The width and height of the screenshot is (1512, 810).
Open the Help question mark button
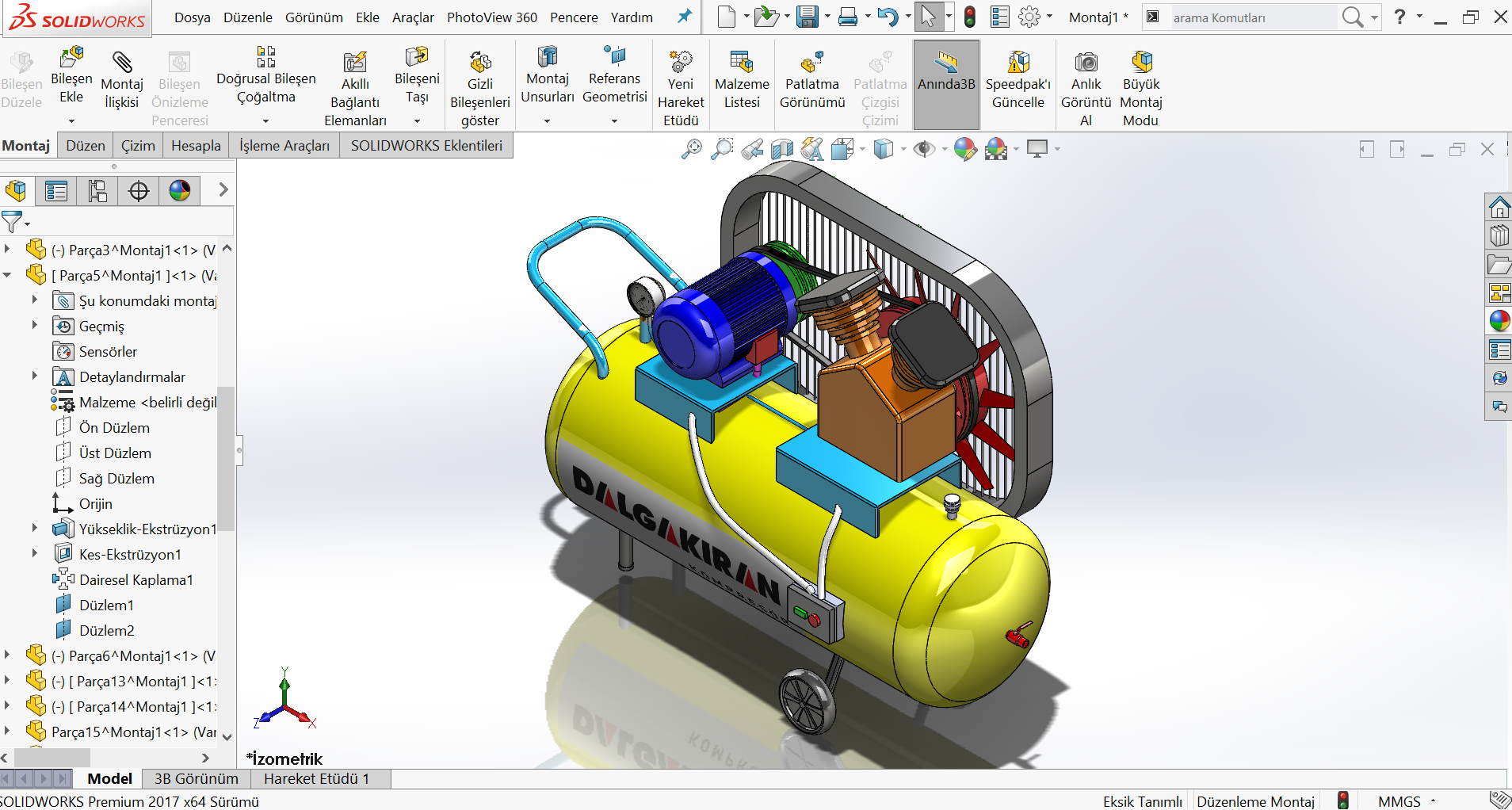coord(1400,17)
